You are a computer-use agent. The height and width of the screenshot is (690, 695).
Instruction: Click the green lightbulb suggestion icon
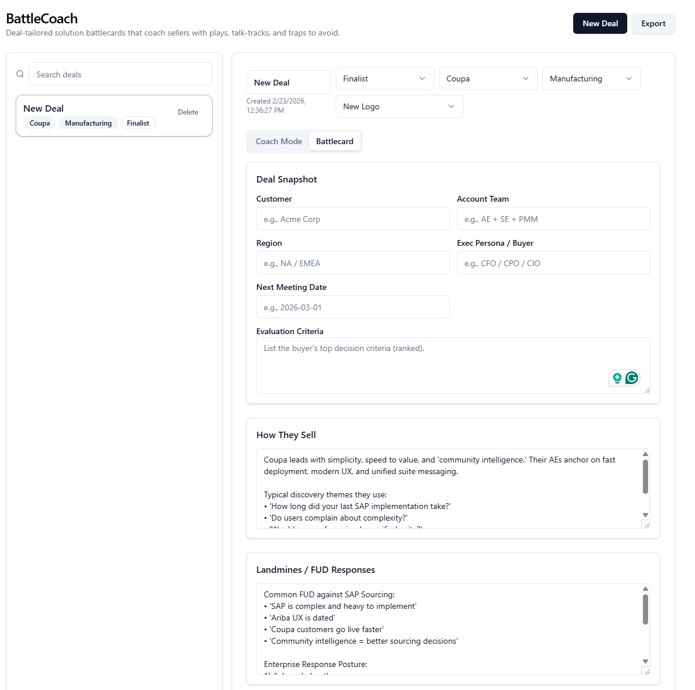point(617,378)
